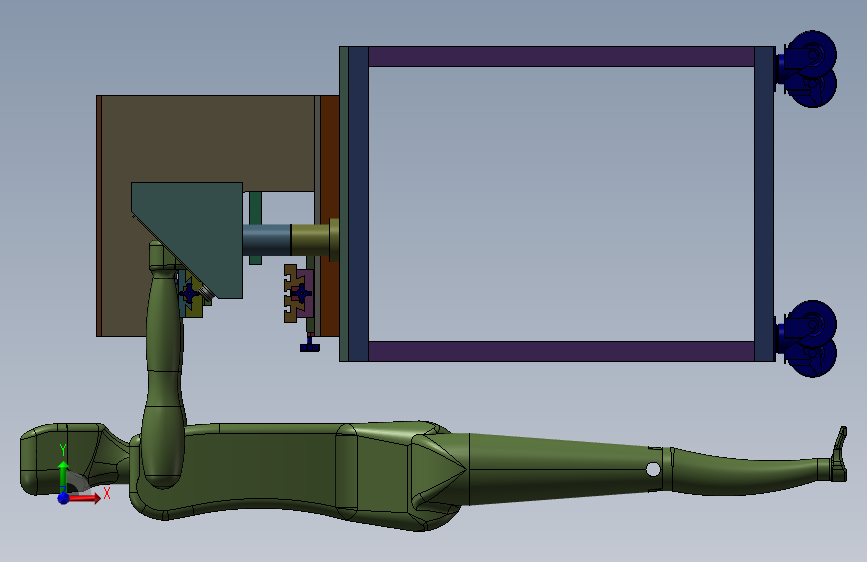Screen dimensions: 867x562
Task: Pick the top purple frame bar
Action: 561,56
